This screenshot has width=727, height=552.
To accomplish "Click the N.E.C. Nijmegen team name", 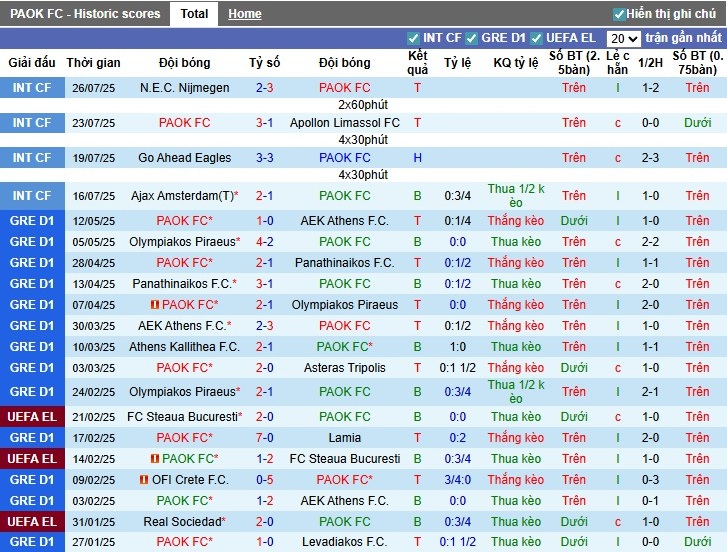I will point(185,88).
